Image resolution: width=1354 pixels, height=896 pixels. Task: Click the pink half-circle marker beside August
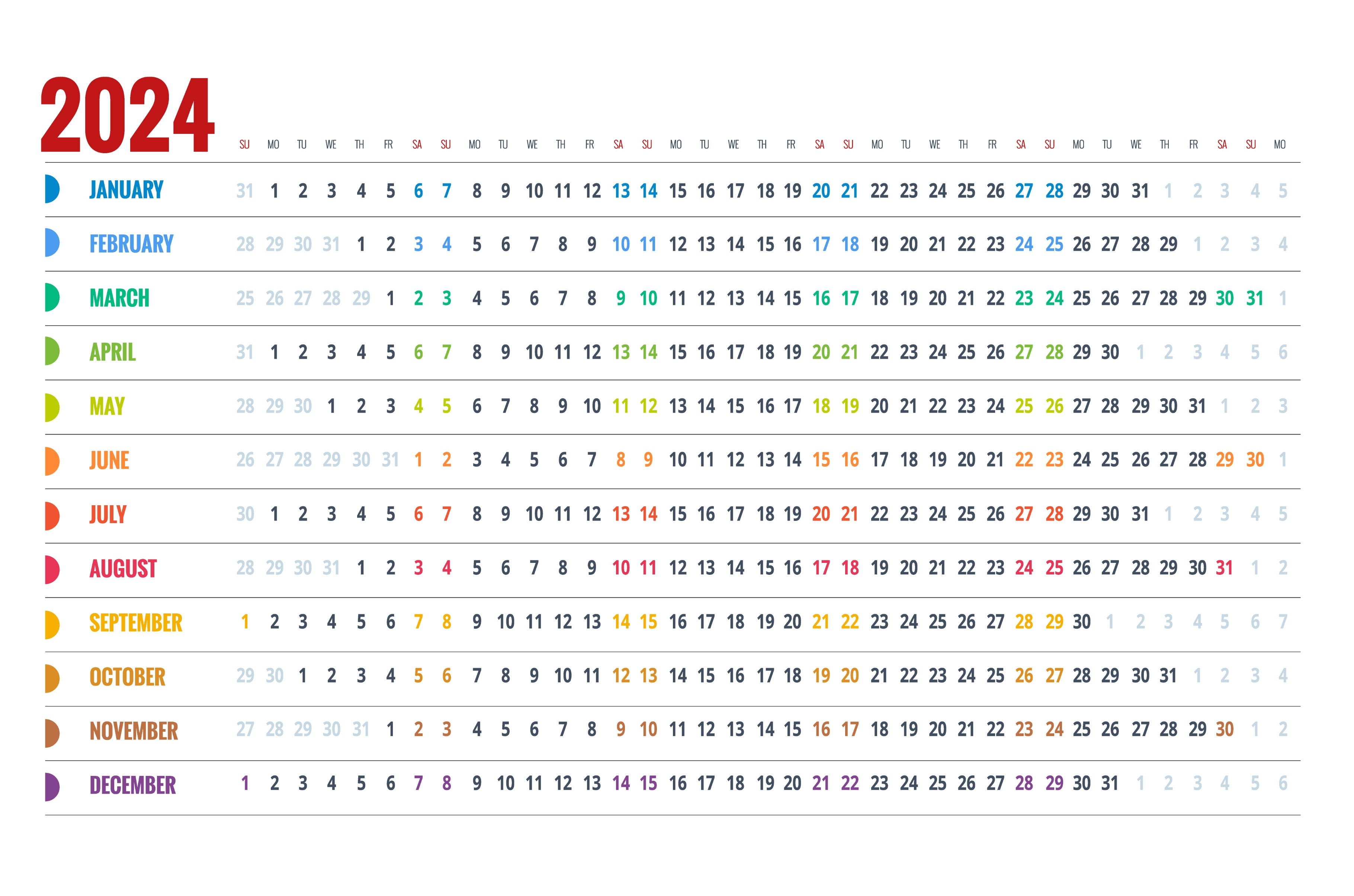click(52, 570)
